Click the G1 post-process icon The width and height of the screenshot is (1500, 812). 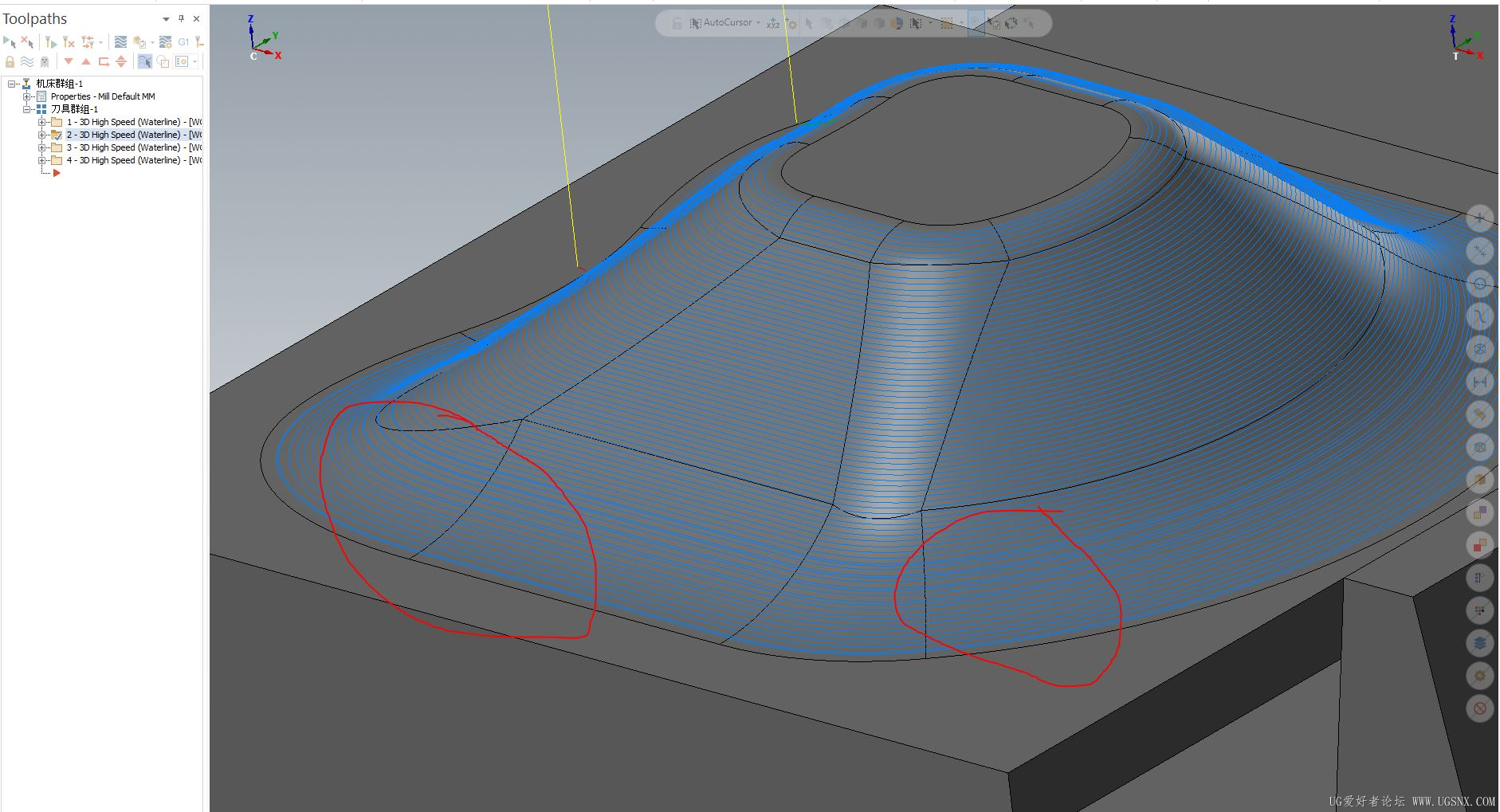[183, 41]
